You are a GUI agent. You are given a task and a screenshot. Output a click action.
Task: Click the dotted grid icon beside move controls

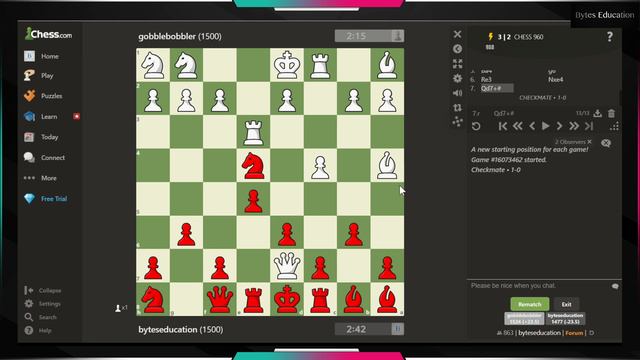(614, 127)
